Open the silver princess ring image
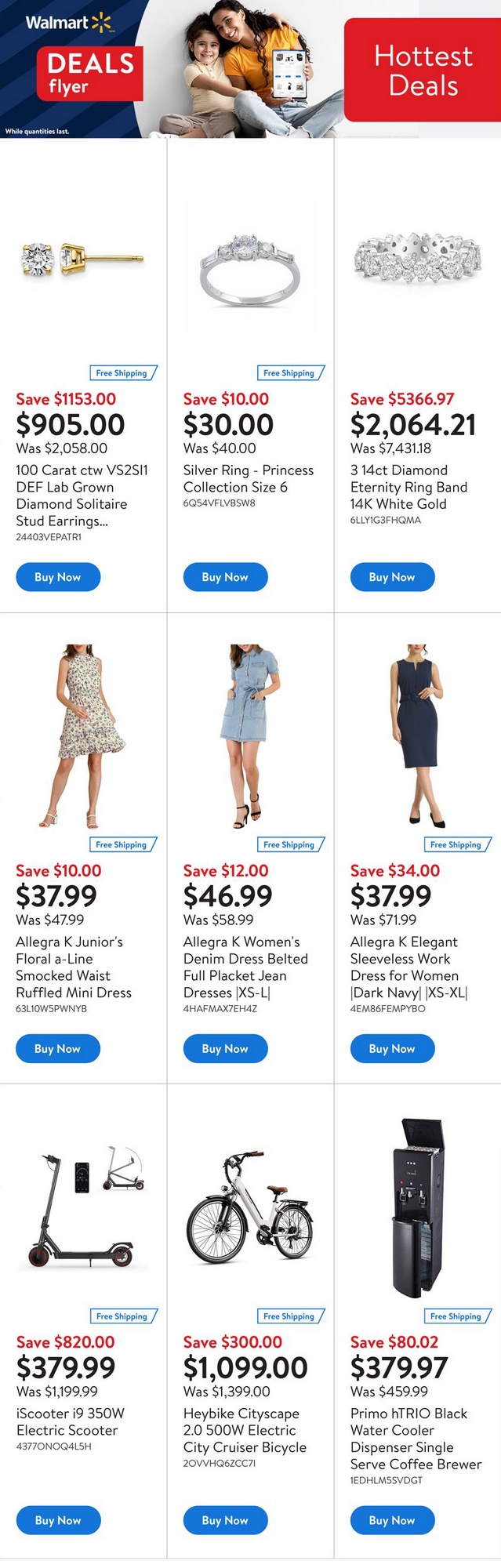The width and height of the screenshot is (501, 1568). [x=250, y=267]
